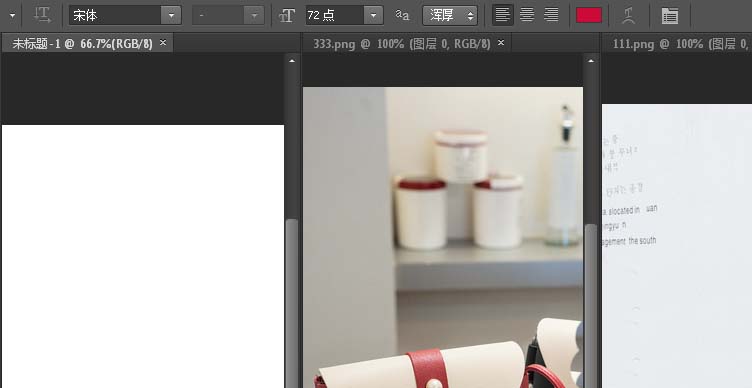Click the anti-aliasing aa icon
Image resolution: width=752 pixels, height=388 pixels.
point(402,15)
